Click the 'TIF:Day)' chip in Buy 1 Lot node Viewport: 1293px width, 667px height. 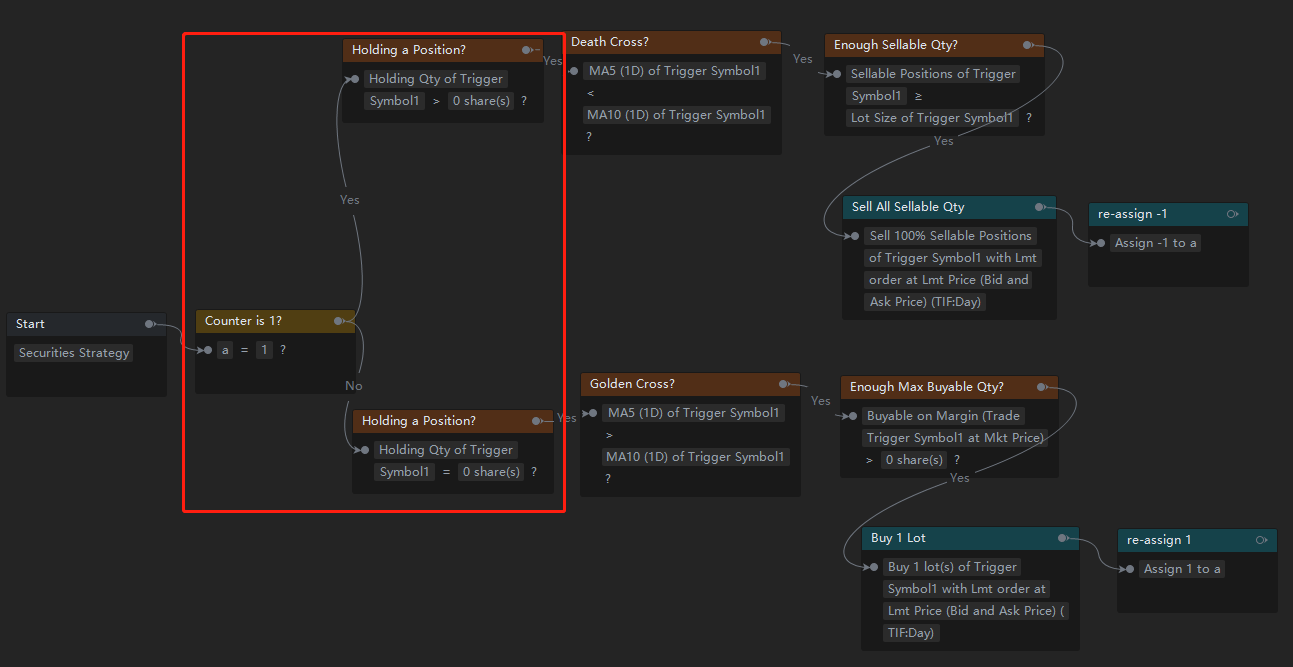[911, 633]
